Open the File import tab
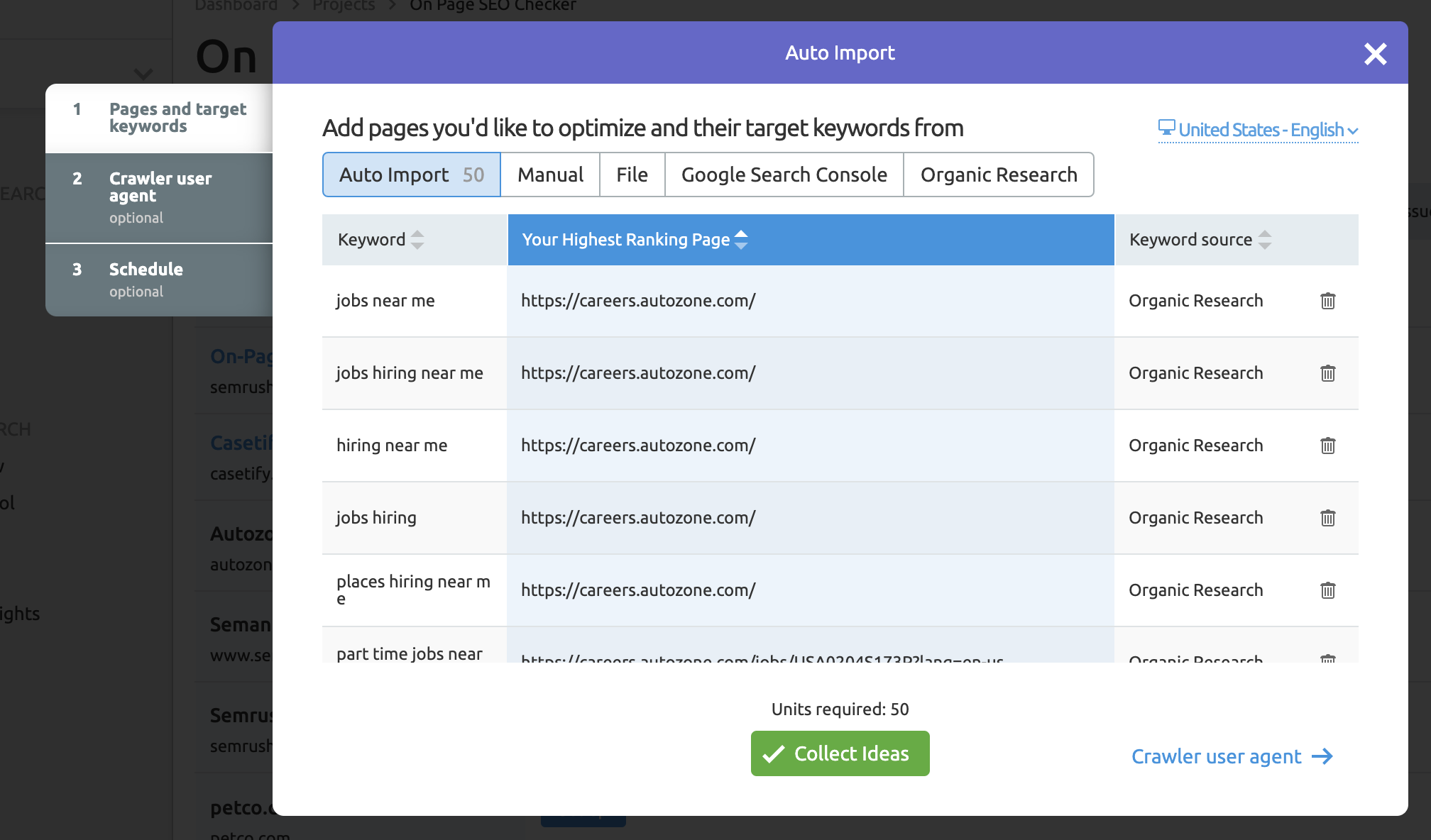Viewport: 1431px width, 840px height. (631, 174)
